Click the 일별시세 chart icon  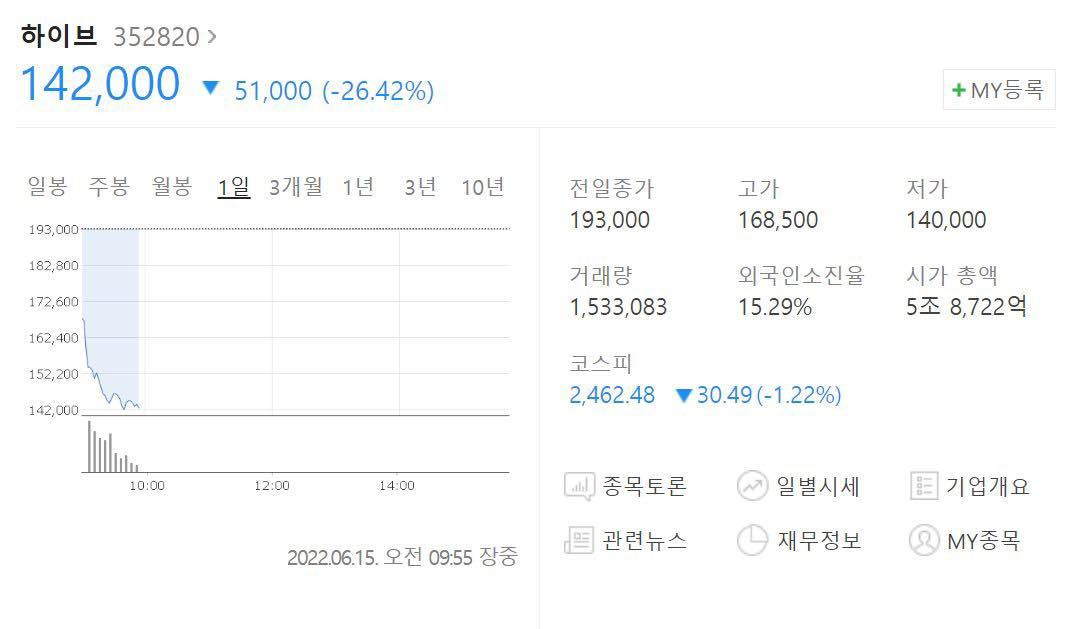(752, 487)
